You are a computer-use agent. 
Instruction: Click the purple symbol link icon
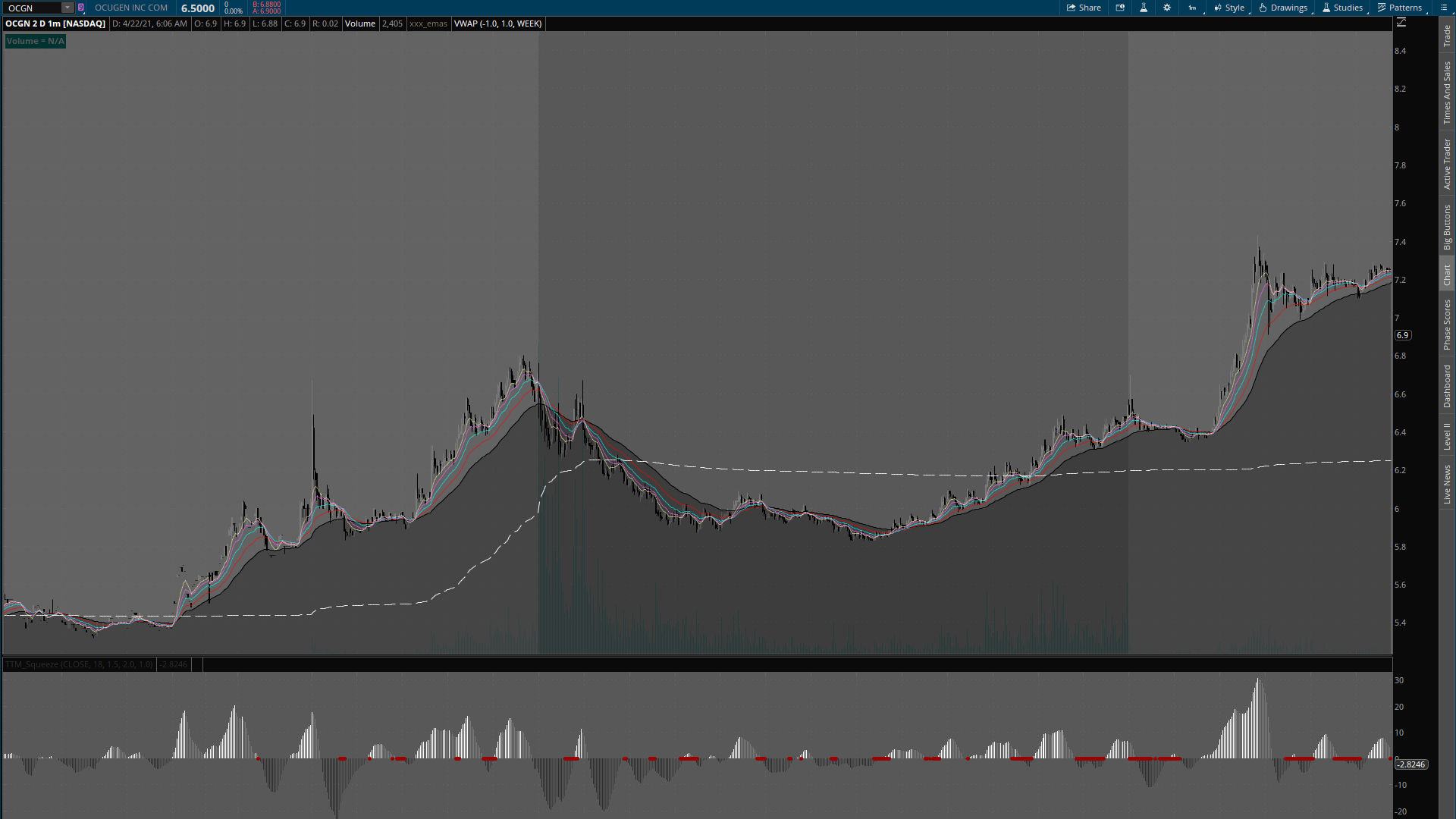point(80,8)
